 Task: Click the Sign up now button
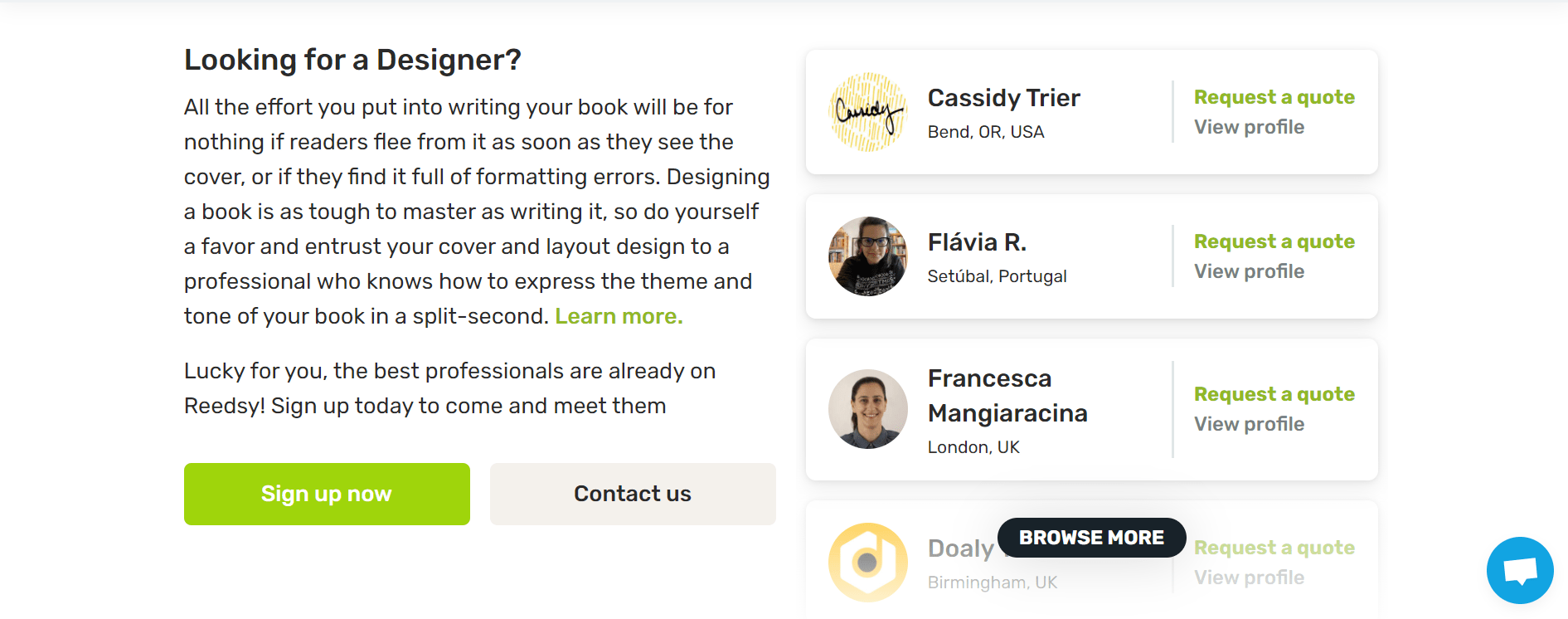pyautogui.click(x=326, y=494)
